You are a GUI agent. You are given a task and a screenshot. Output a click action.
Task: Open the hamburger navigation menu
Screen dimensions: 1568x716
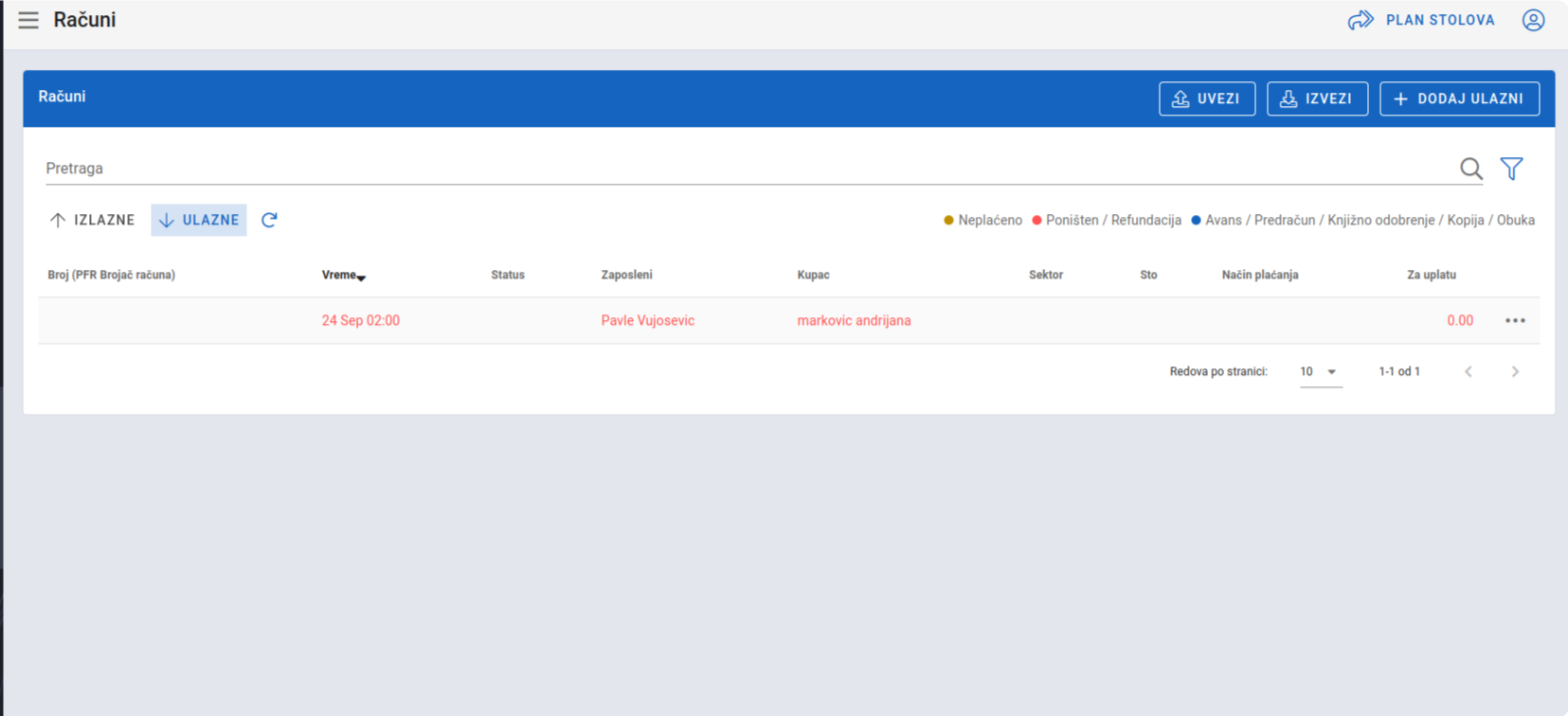(28, 20)
